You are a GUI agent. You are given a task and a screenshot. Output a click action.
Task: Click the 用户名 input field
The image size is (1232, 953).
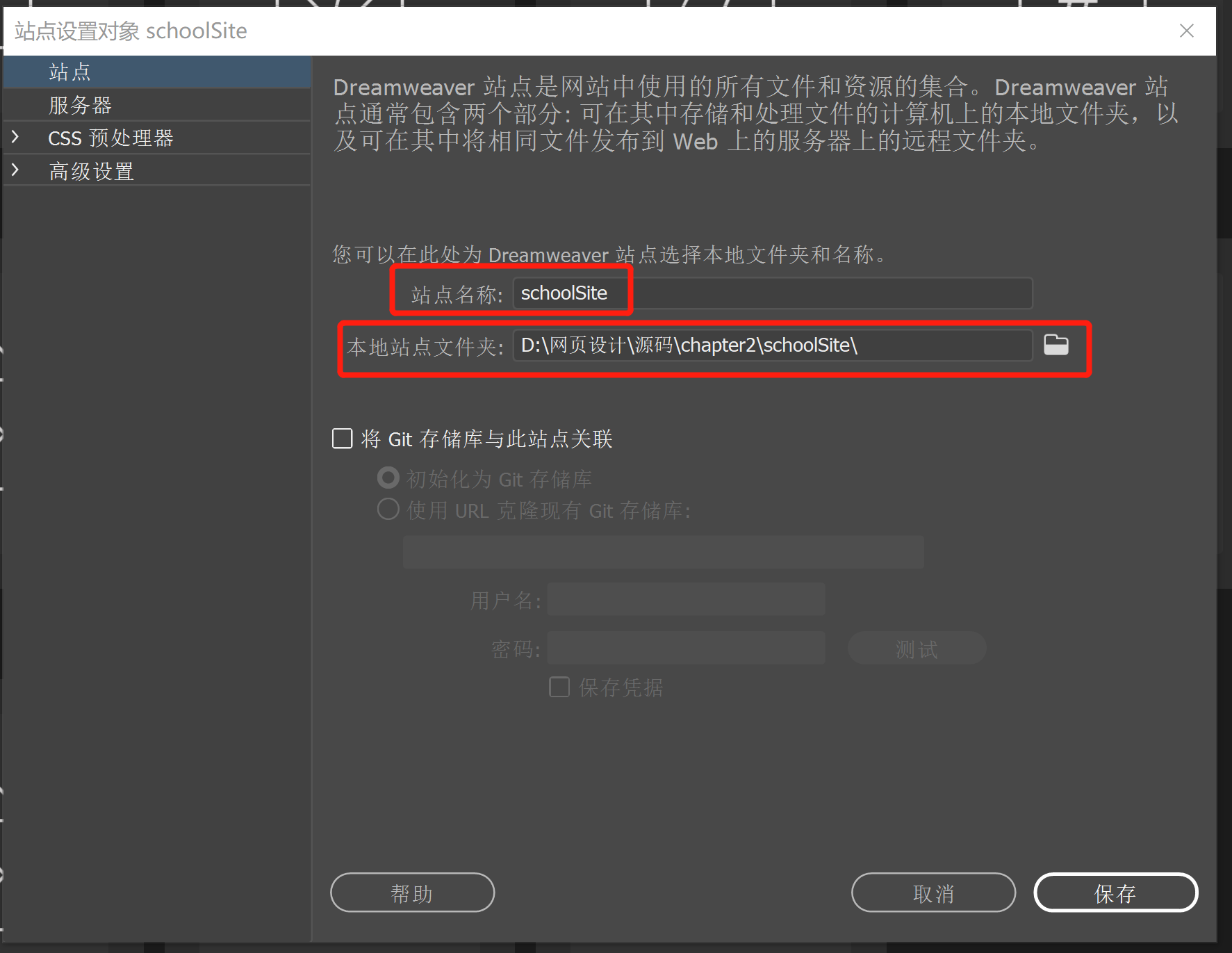687,599
